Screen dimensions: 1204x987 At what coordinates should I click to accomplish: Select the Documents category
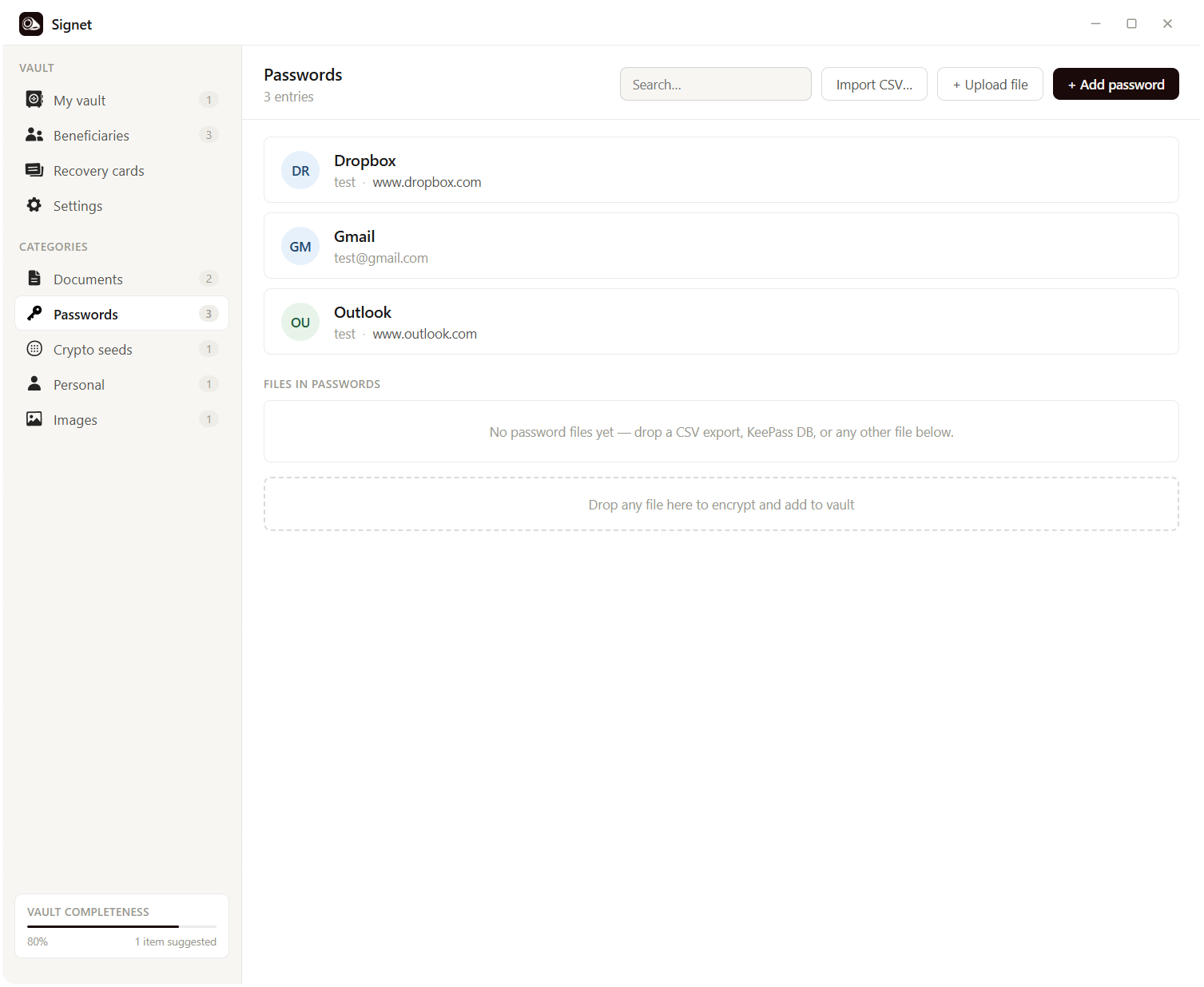pyautogui.click(x=121, y=279)
